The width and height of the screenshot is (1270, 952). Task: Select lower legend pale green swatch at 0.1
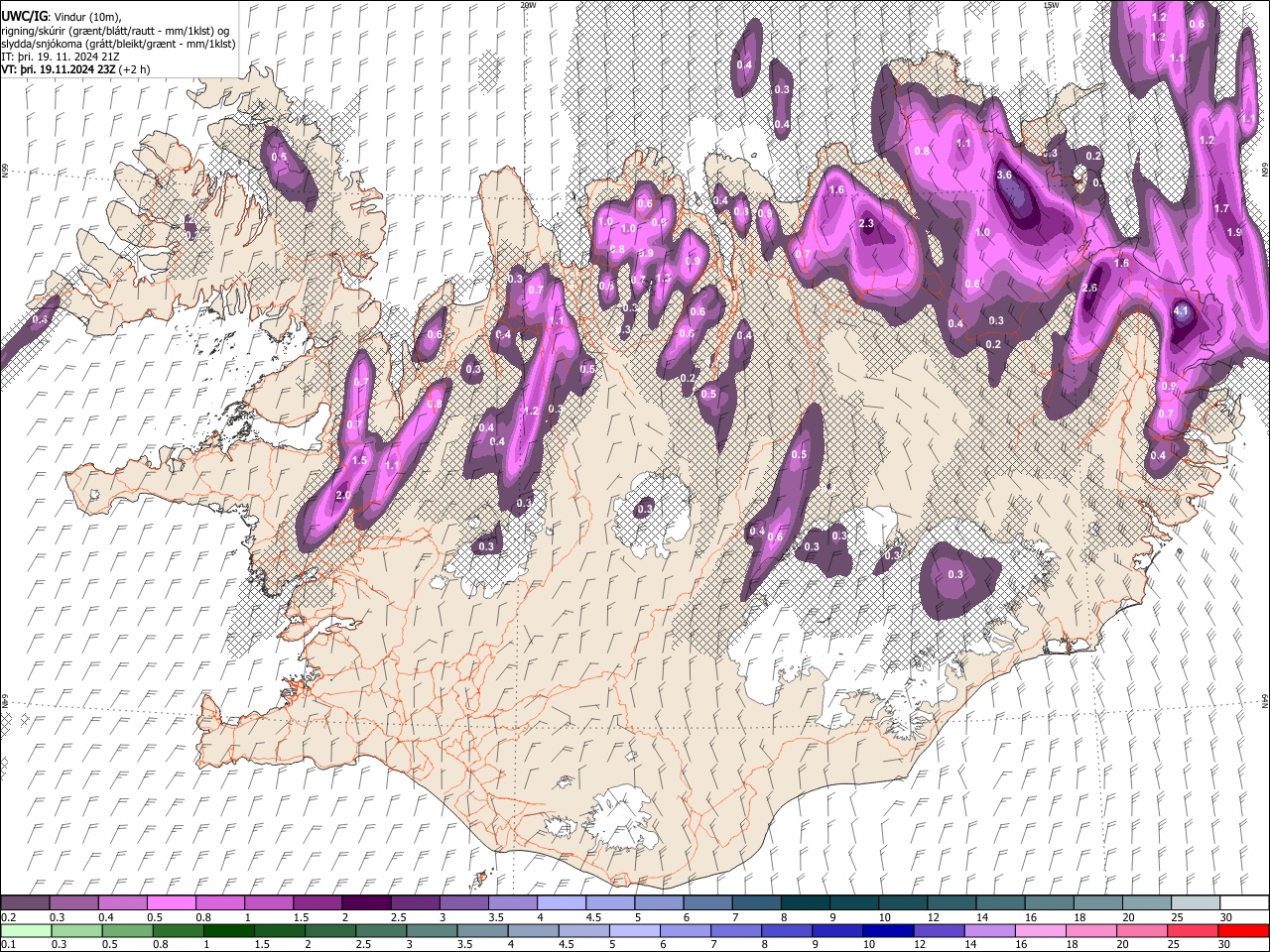pos(26,930)
